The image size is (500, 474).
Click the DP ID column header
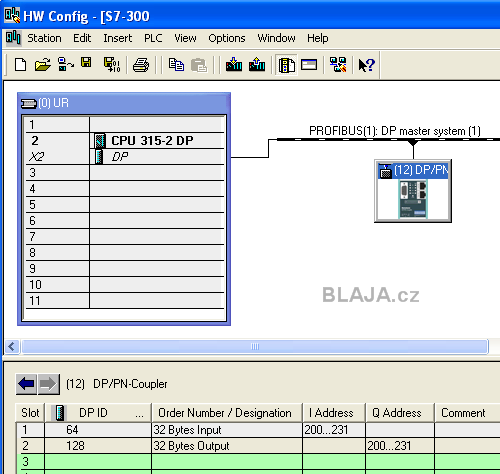click(98, 413)
